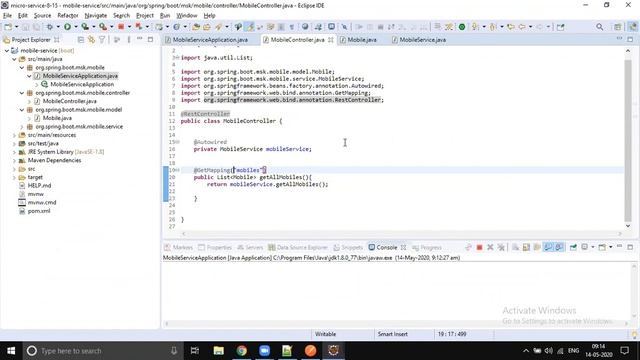Close the MobileController.java tab
Viewport: 640px width, 360px height.
coord(330,40)
